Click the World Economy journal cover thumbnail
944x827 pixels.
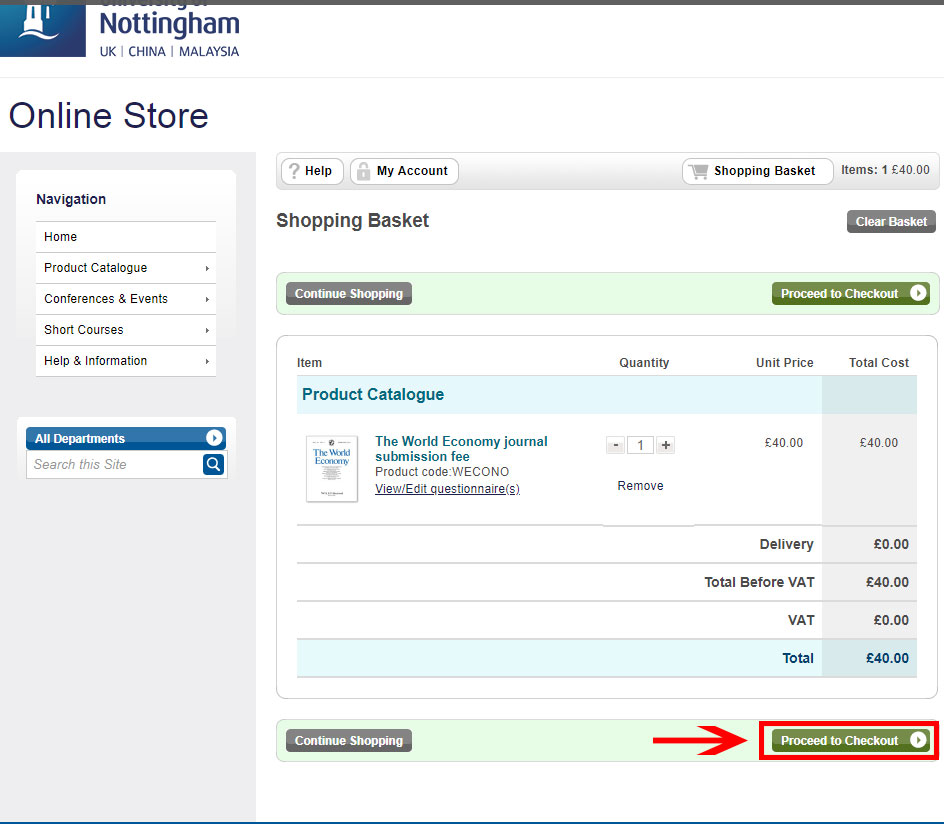click(332, 468)
